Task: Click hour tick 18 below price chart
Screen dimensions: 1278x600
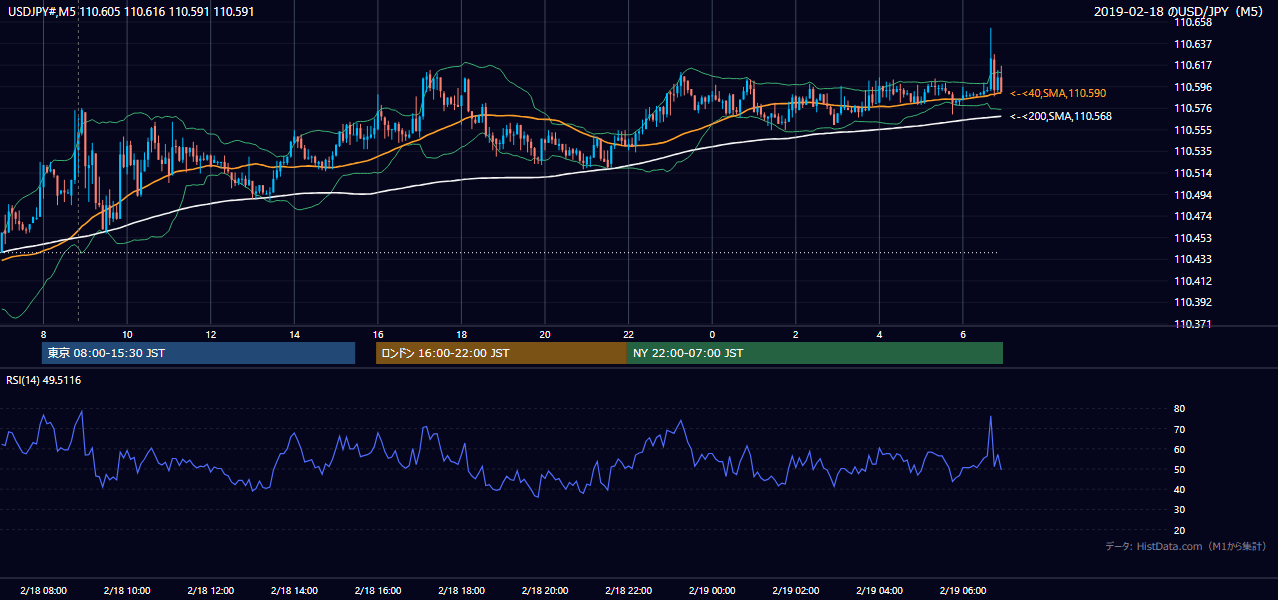Action: 461,333
